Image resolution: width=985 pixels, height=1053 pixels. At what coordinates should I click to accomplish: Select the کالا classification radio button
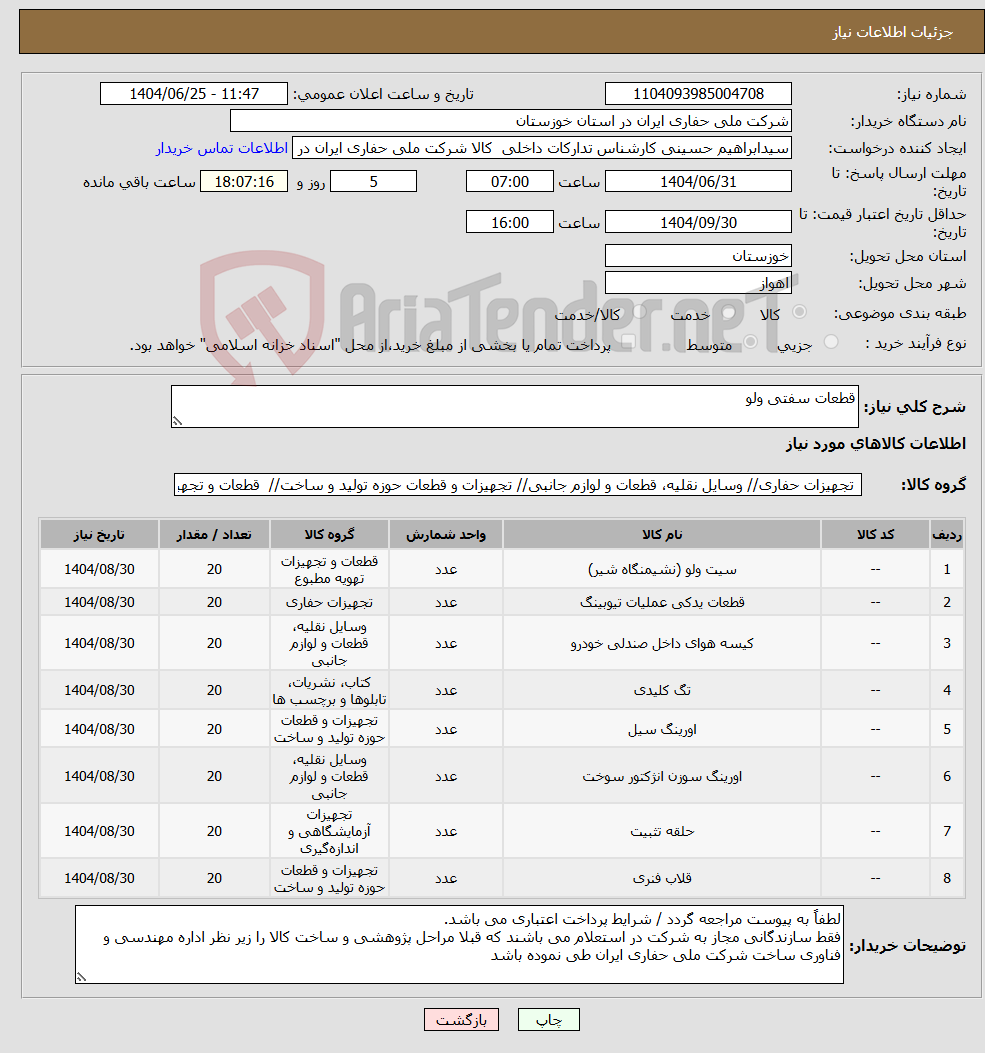[799, 312]
